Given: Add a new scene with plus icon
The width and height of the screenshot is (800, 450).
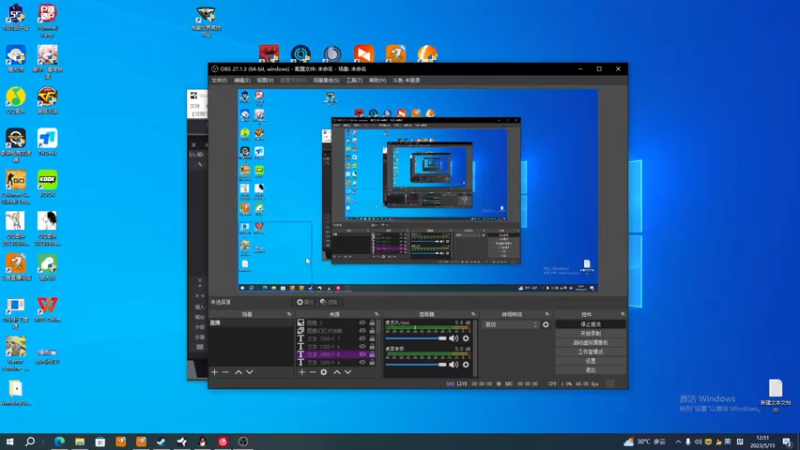Looking at the screenshot, I should pos(214,372).
